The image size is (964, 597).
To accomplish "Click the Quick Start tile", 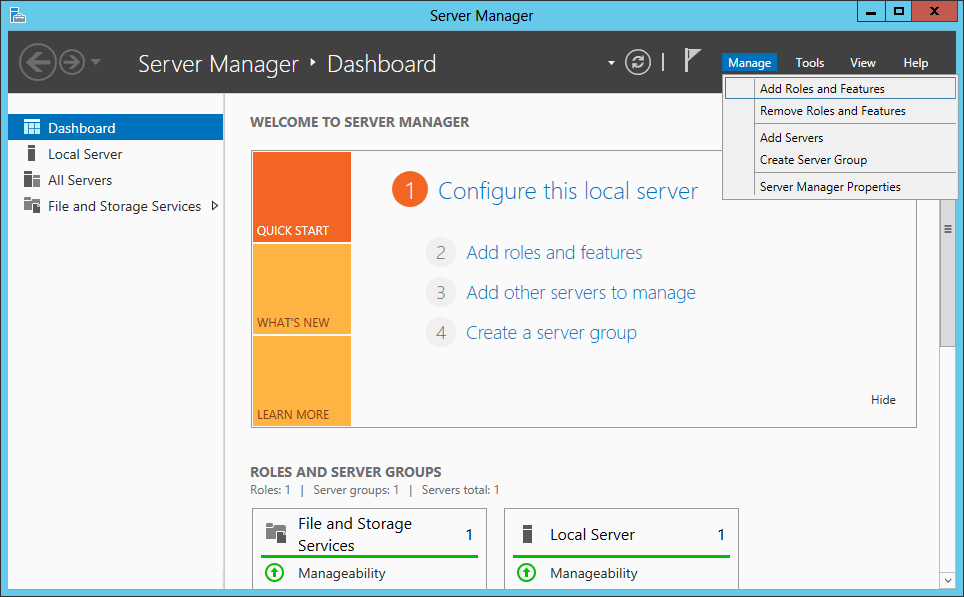I will tap(302, 197).
